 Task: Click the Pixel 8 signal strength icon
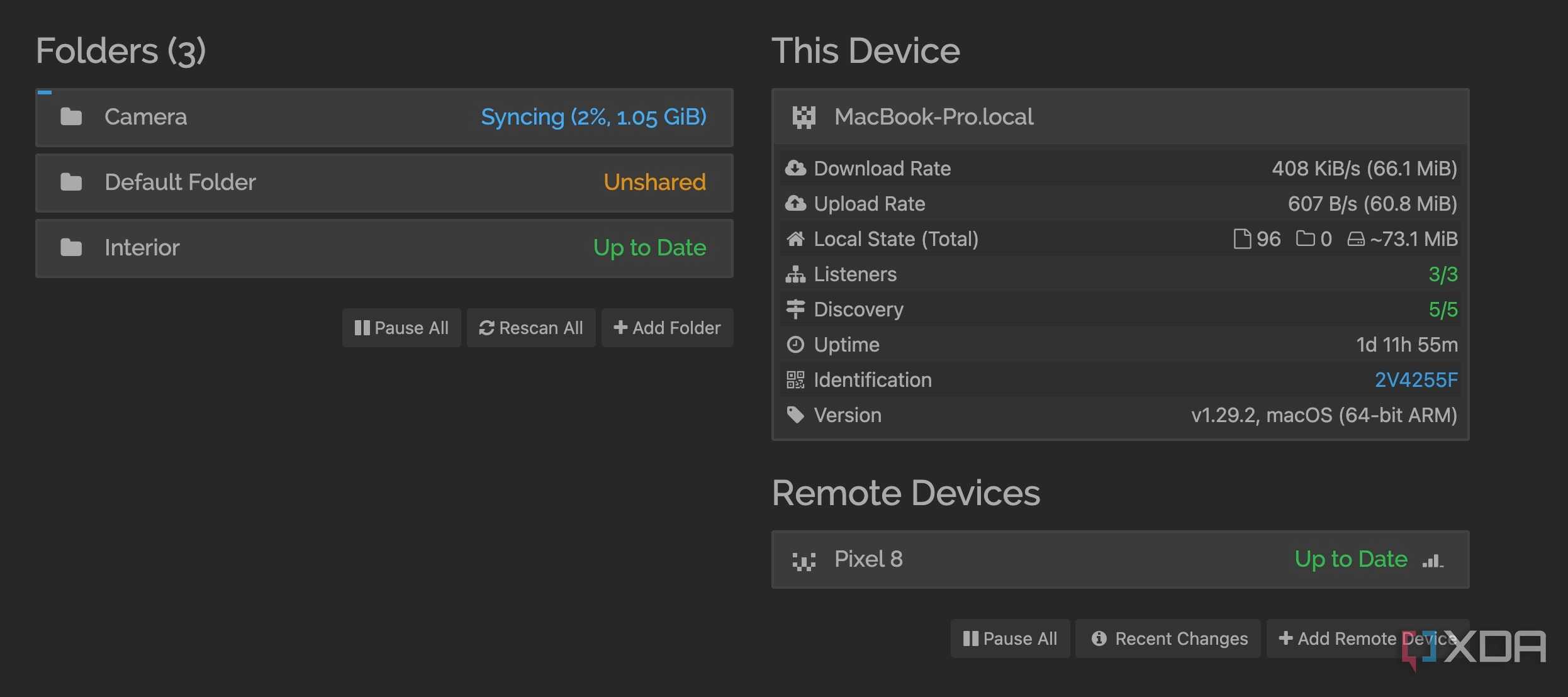click(1433, 560)
